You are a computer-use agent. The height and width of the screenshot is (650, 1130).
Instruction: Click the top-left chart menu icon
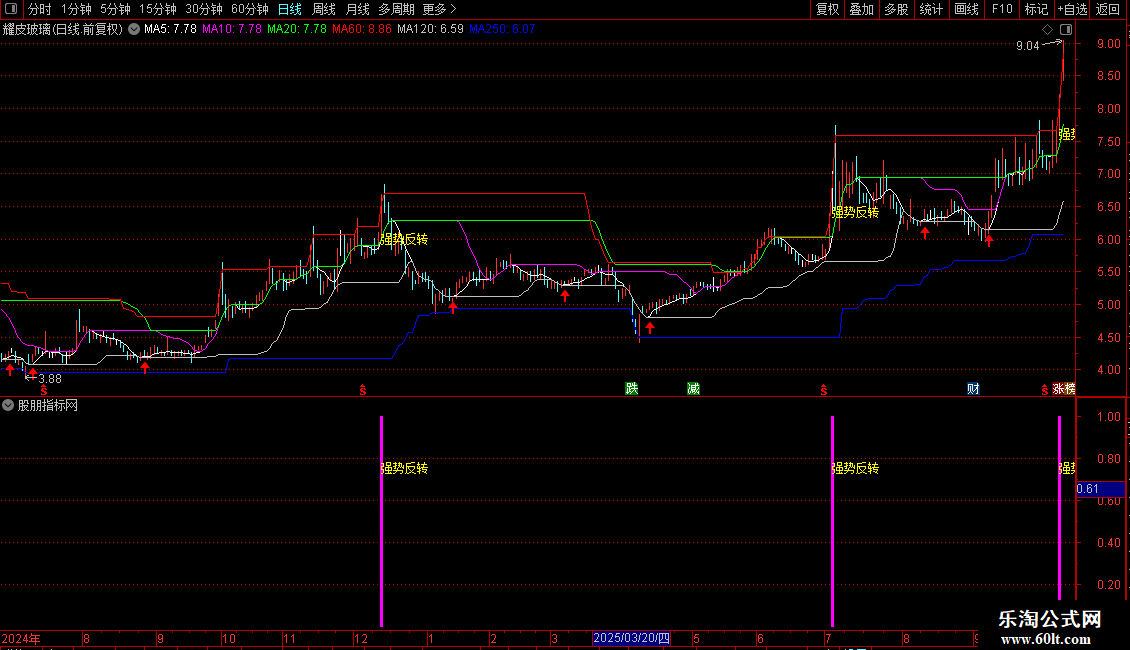click(x=12, y=10)
